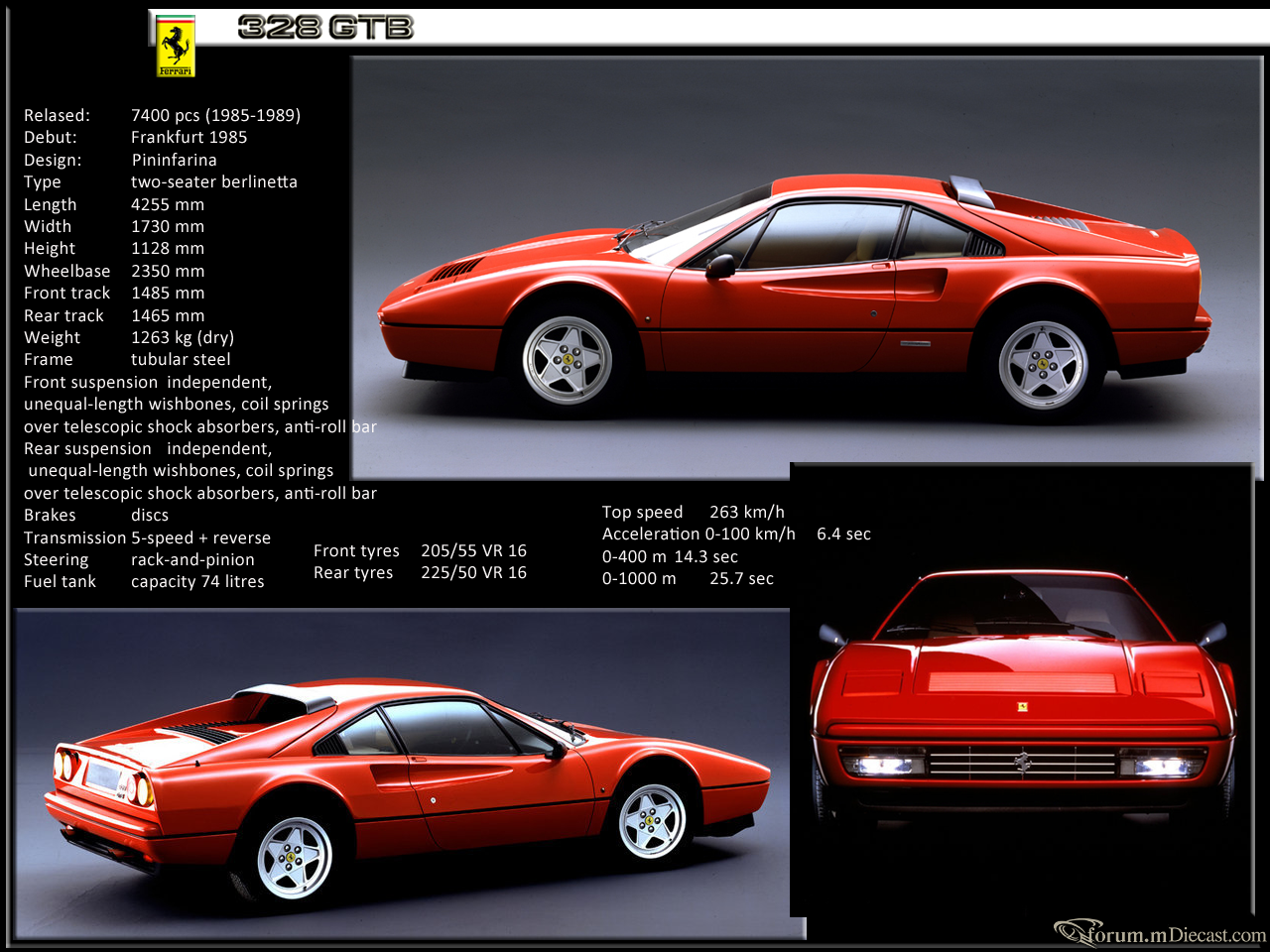Select the length value "4255 mm"

pyautogui.click(x=168, y=204)
